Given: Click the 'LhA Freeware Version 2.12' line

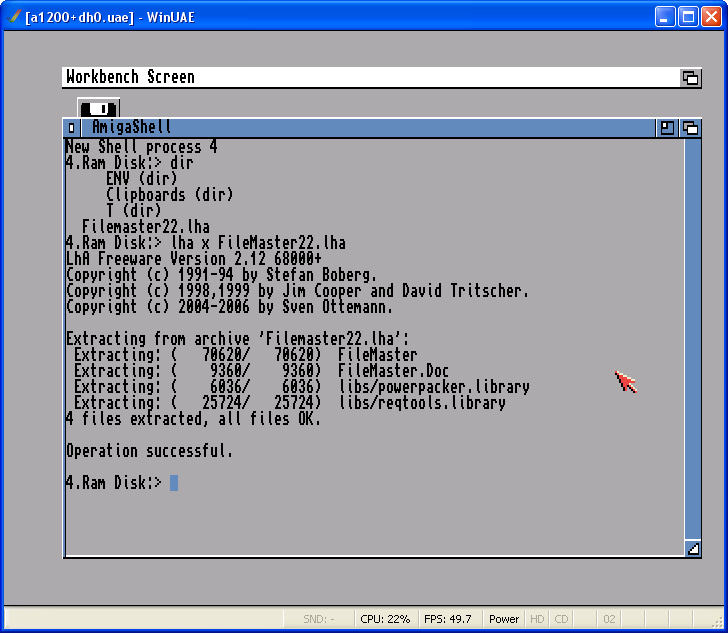Looking at the screenshot, I should point(194,258).
